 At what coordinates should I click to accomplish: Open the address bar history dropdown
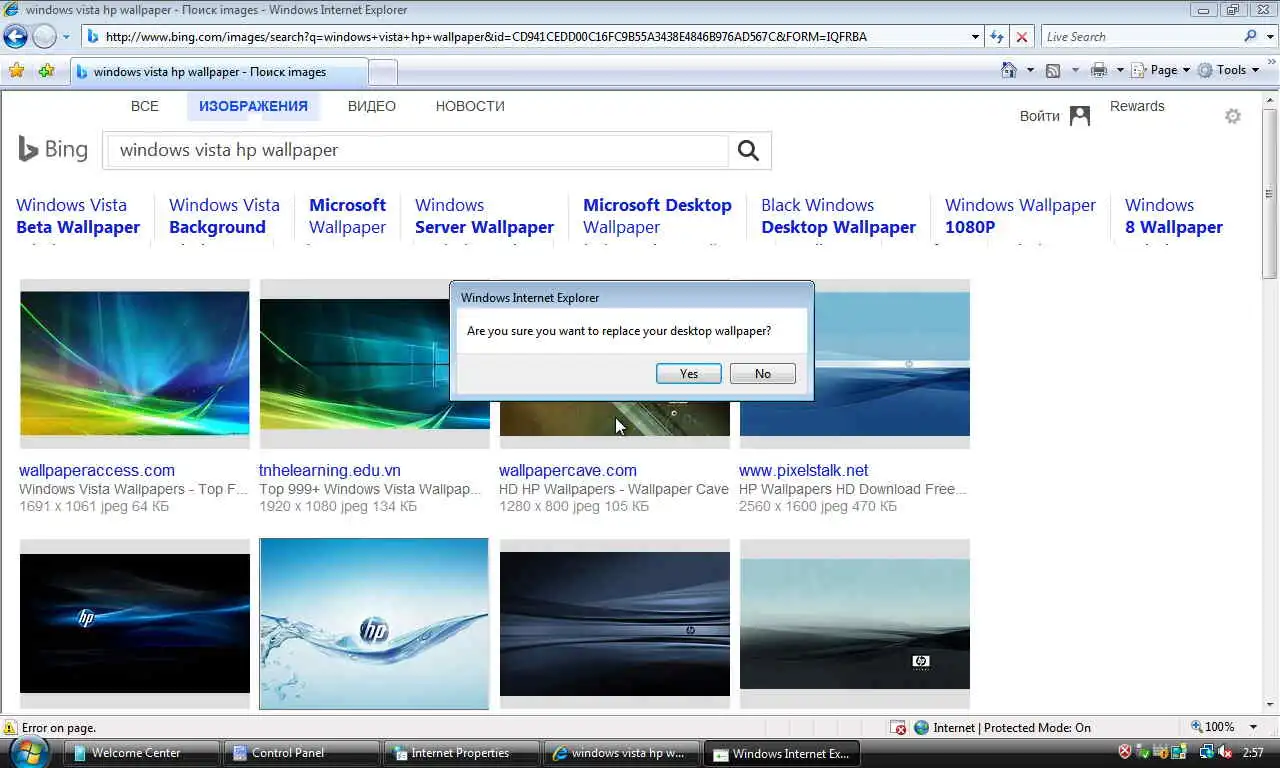(975, 37)
